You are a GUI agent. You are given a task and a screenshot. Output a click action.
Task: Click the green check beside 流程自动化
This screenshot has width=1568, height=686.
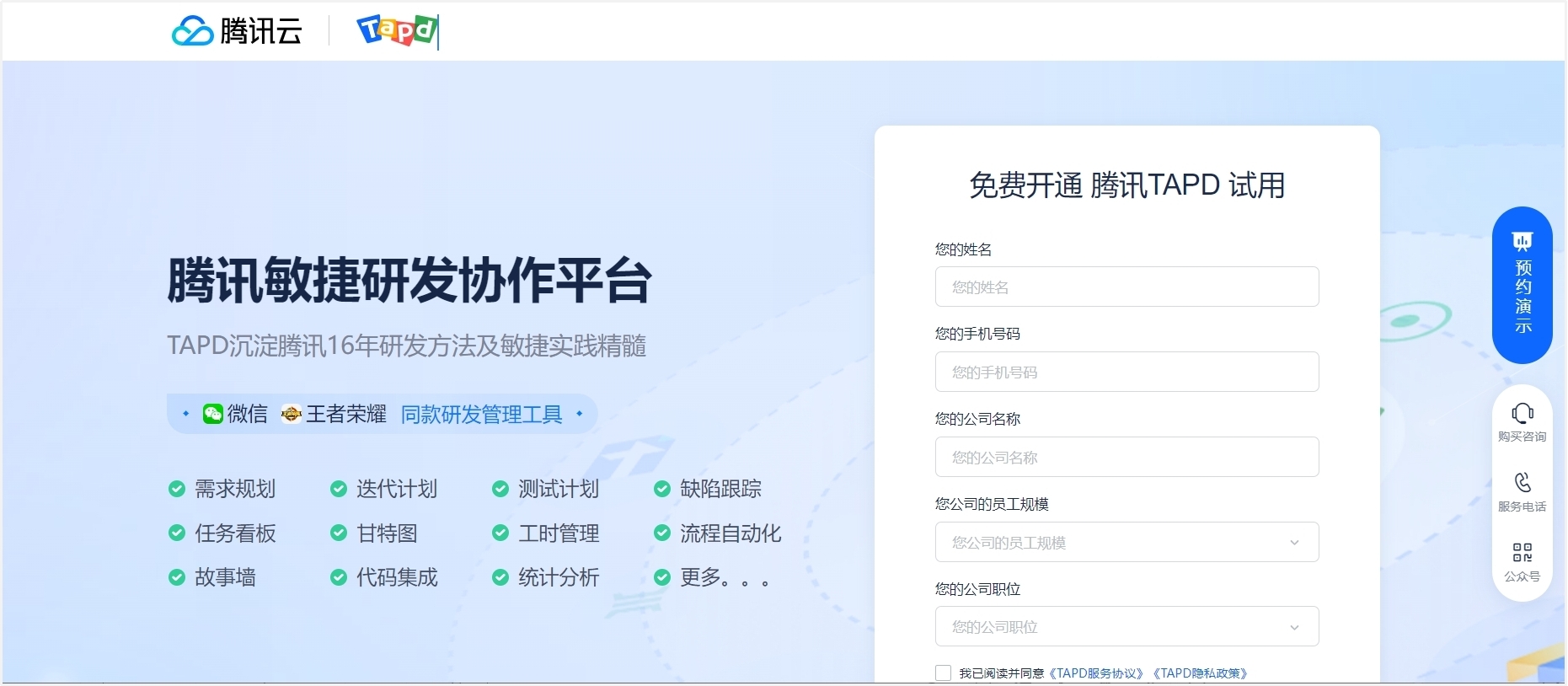coord(662,533)
